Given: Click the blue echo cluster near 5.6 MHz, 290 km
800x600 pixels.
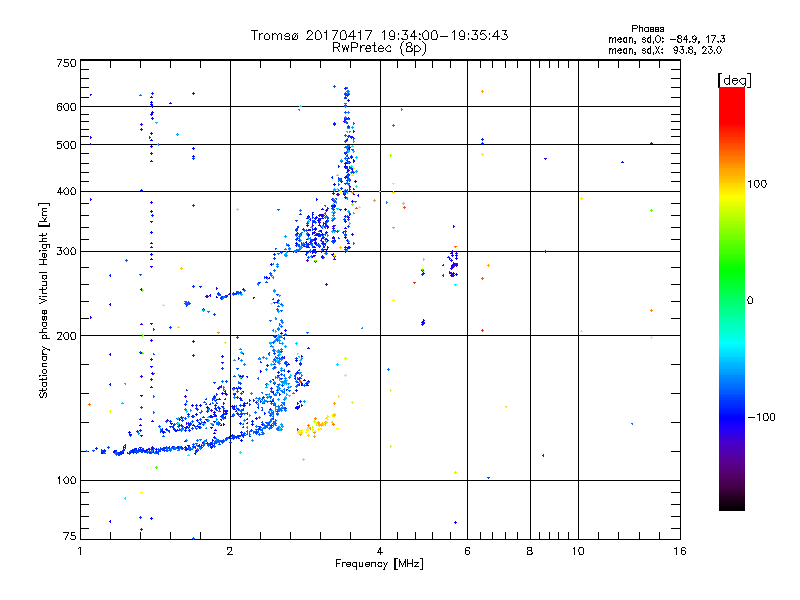Looking at the screenshot, I should click(x=452, y=262).
